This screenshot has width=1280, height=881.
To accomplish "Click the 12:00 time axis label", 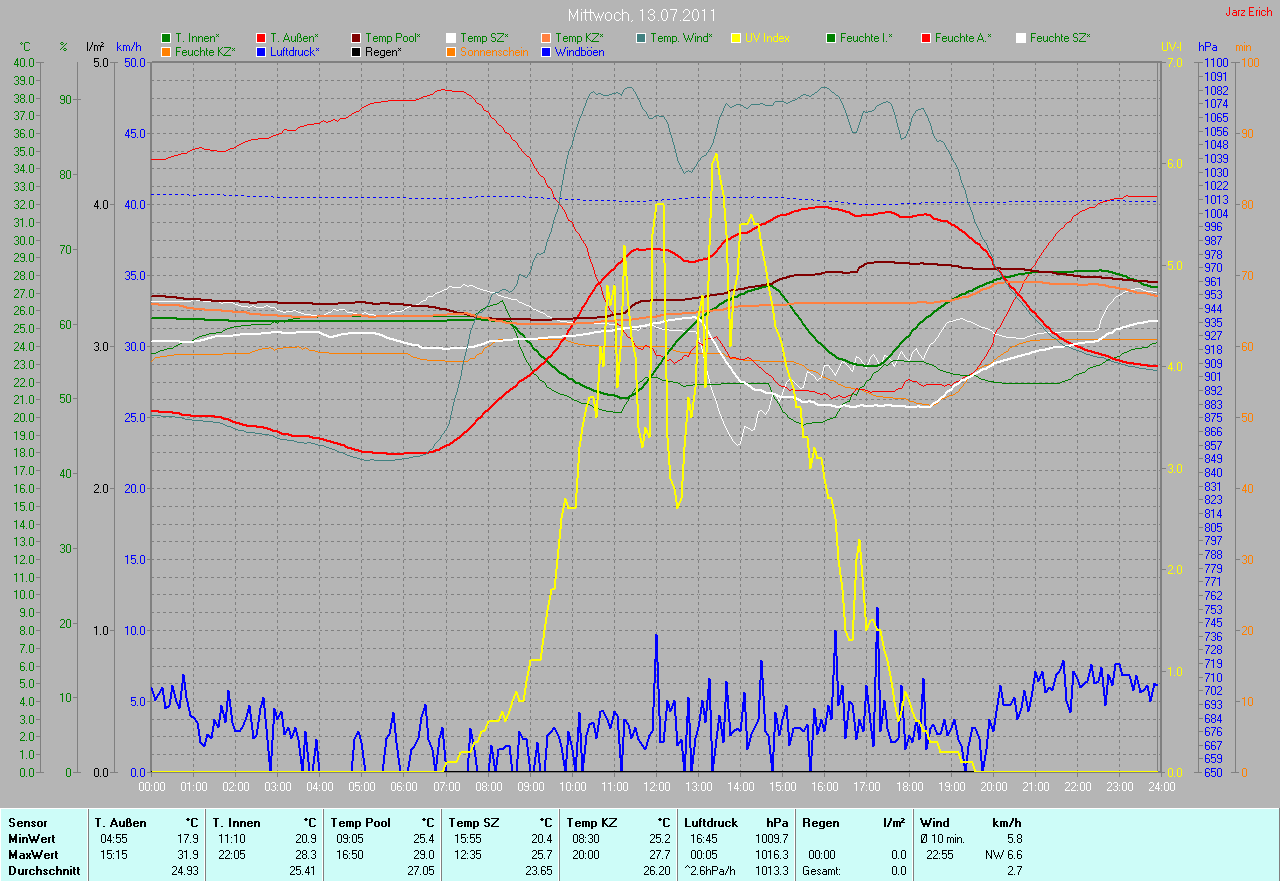I will point(656,786).
